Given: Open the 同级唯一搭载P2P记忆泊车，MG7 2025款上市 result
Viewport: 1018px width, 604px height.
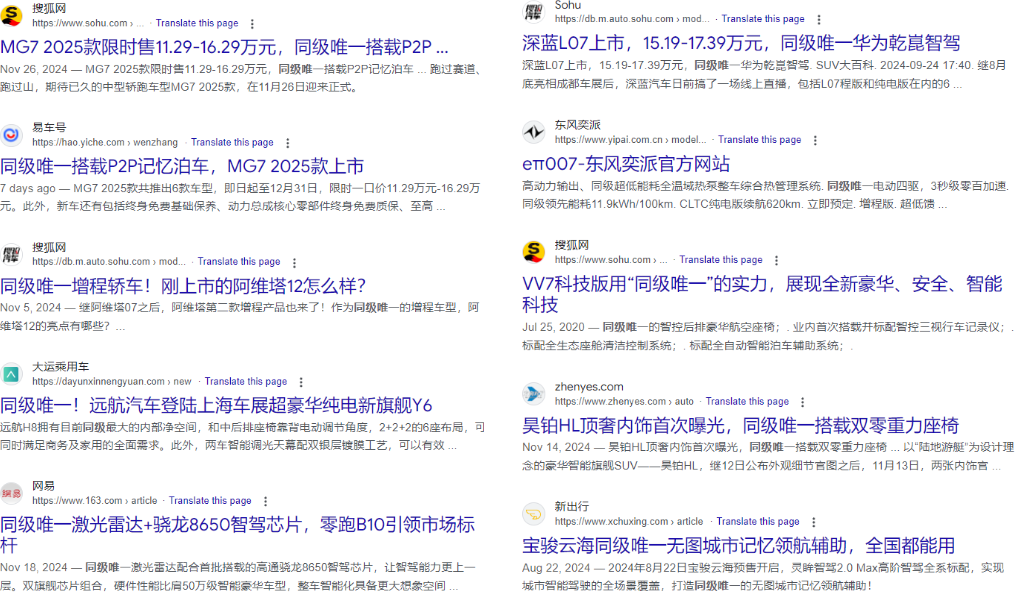Looking at the screenshot, I should (x=182, y=166).
